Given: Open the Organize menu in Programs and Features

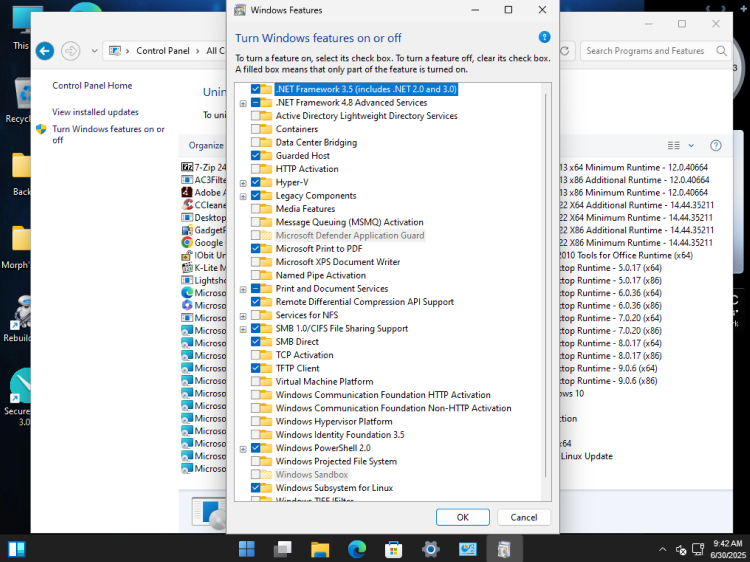Looking at the screenshot, I should point(206,145).
